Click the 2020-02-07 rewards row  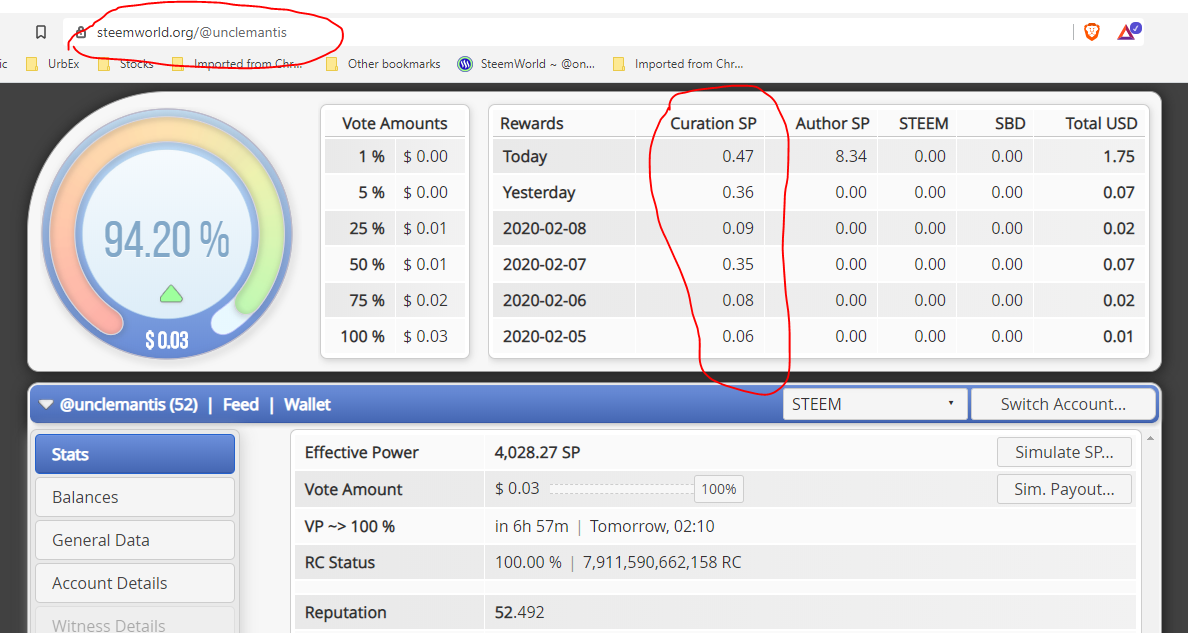(818, 265)
